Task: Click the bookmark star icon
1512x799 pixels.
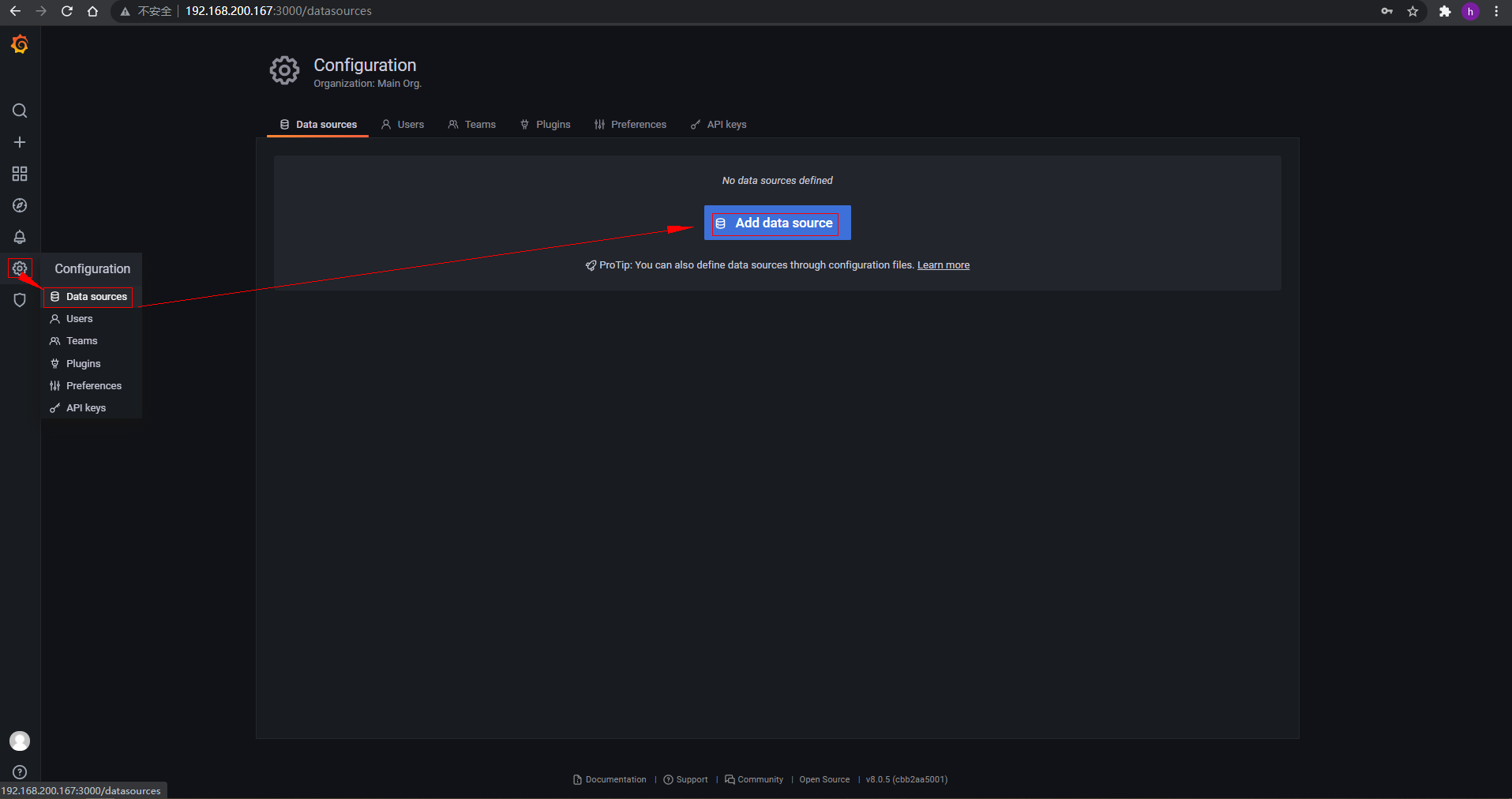Action: (1413, 11)
